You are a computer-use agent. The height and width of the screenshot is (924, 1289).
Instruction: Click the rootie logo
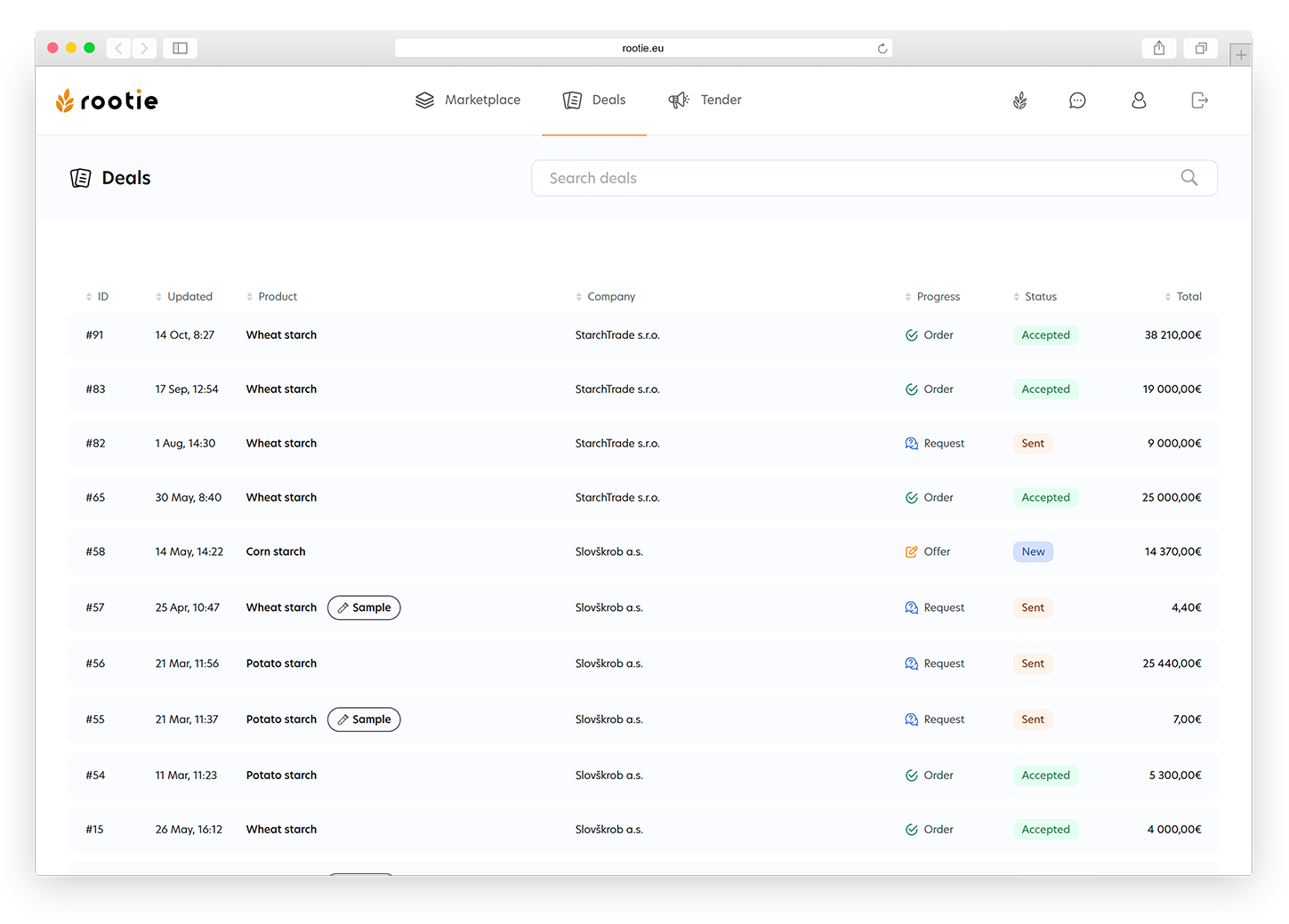click(107, 100)
